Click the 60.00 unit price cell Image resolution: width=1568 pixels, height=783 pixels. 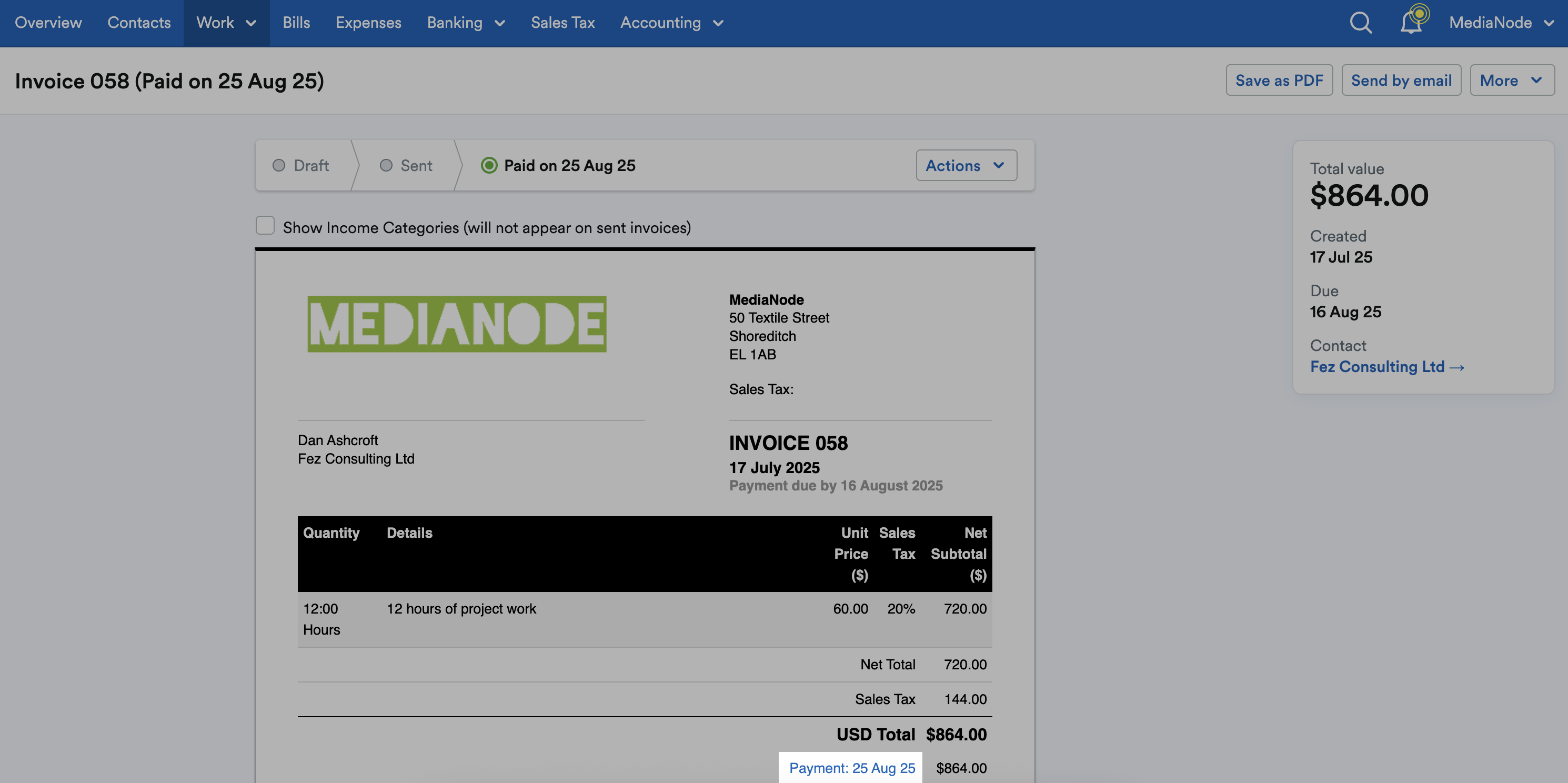tap(850, 609)
